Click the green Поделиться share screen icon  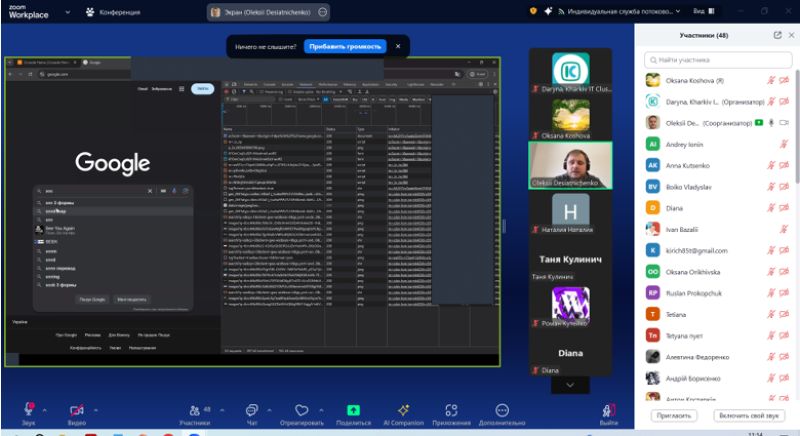click(353, 410)
